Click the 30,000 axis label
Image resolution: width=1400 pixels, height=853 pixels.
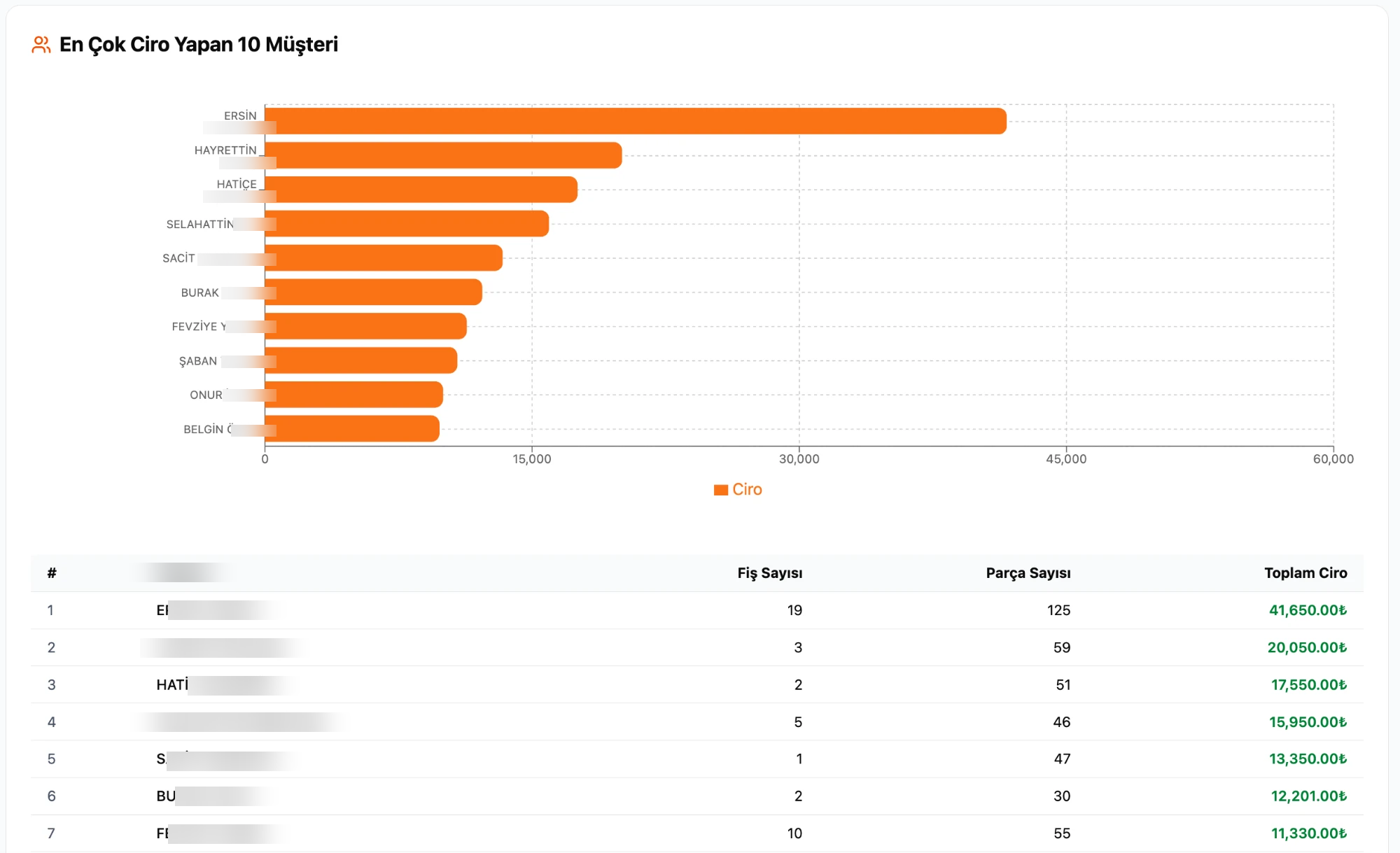tap(799, 459)
